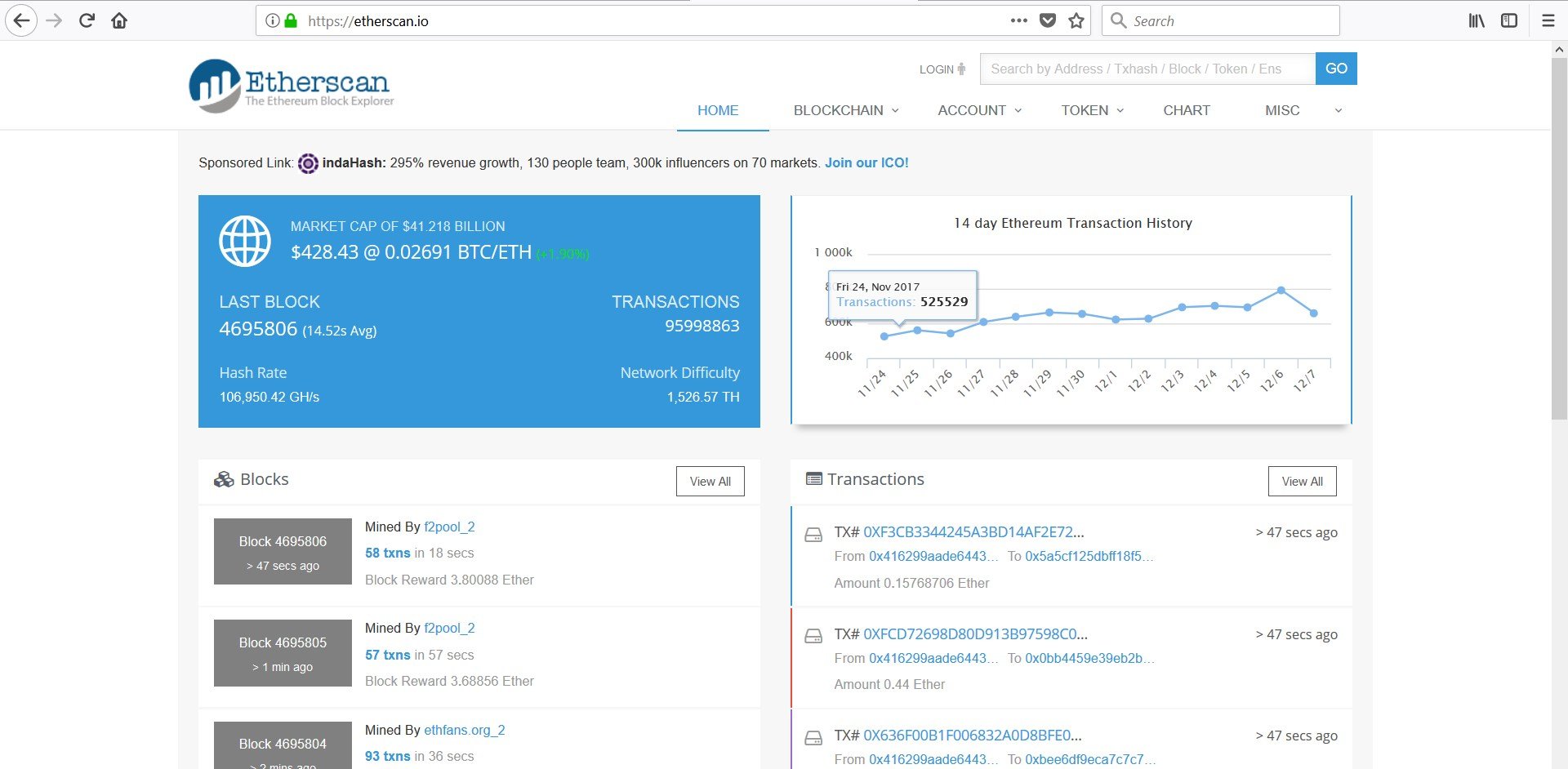
Task: Open miner f2pool_2 link for block 4695806
Action: [449, 527]
